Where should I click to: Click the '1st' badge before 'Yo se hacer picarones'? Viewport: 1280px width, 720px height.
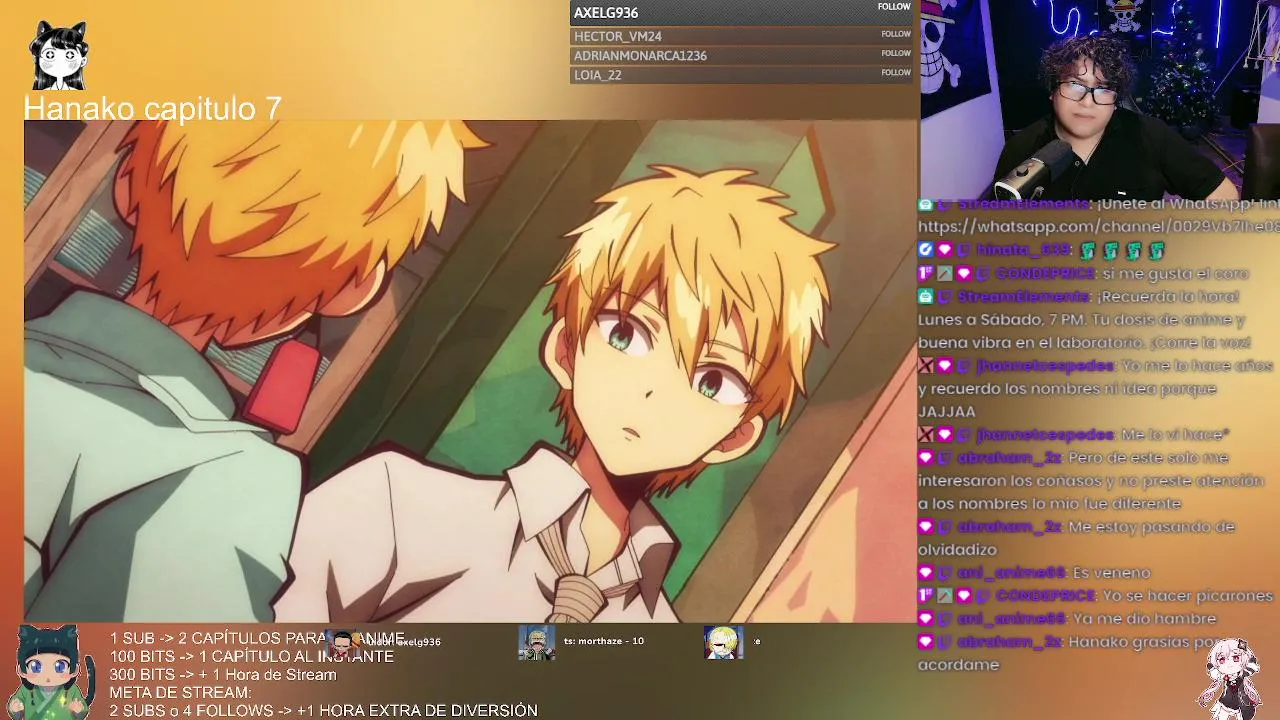pos(926,595)
